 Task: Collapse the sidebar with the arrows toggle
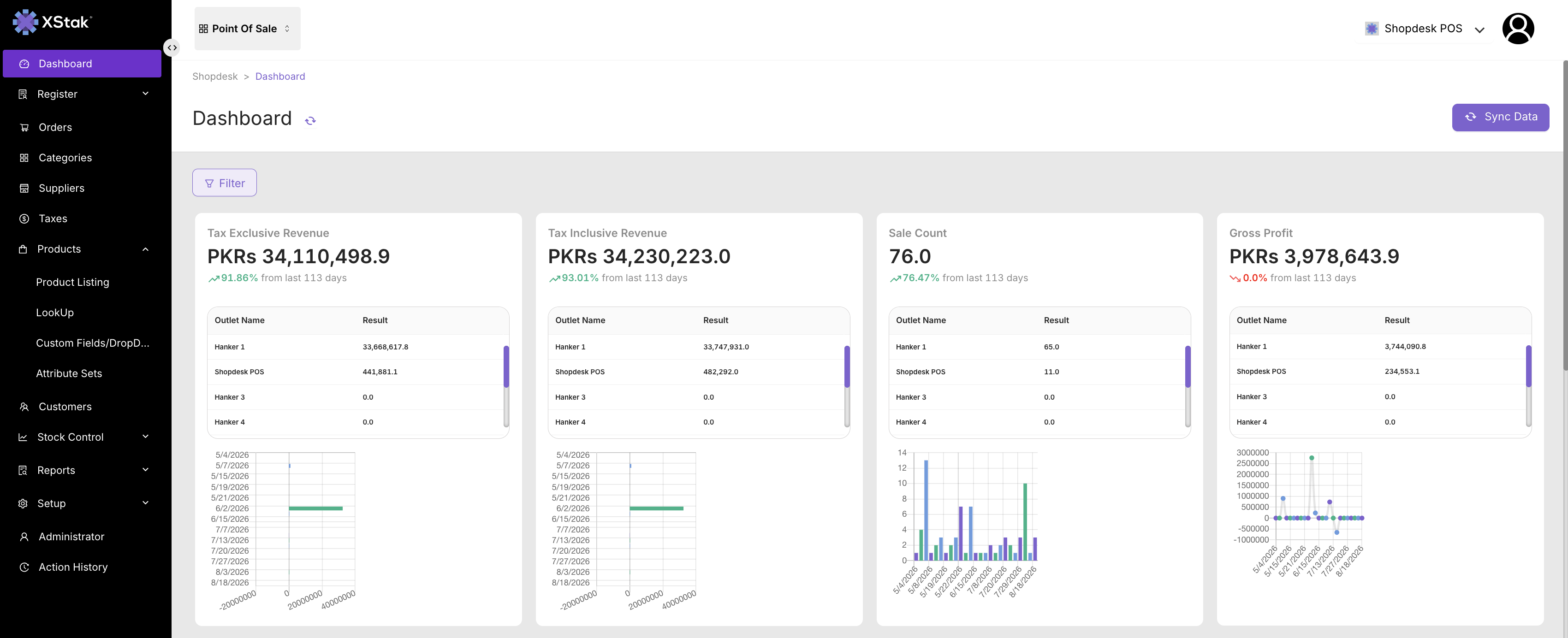point(172,47)
